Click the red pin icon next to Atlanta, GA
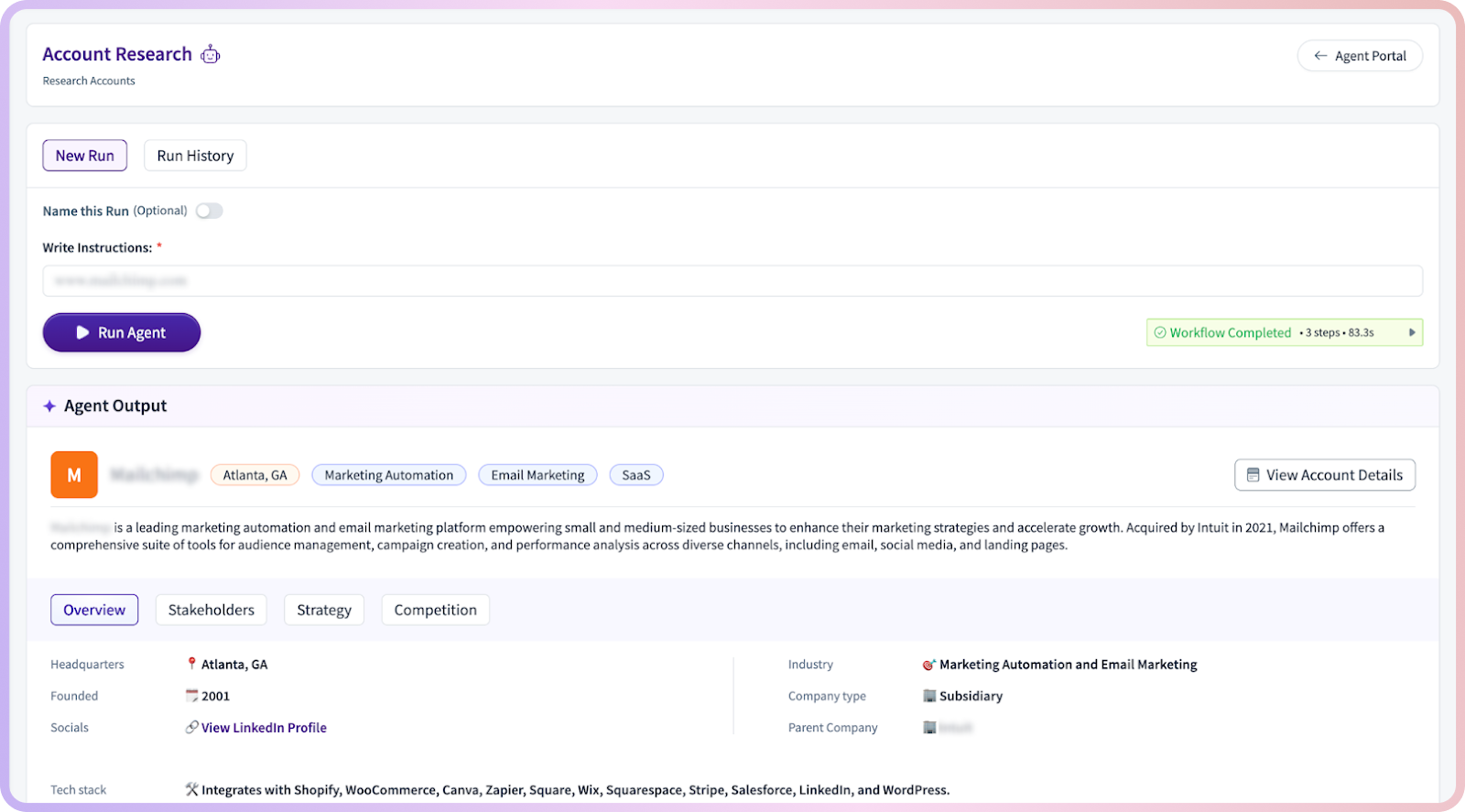The height and width of the screenshot is (812, 1465). 191,664
